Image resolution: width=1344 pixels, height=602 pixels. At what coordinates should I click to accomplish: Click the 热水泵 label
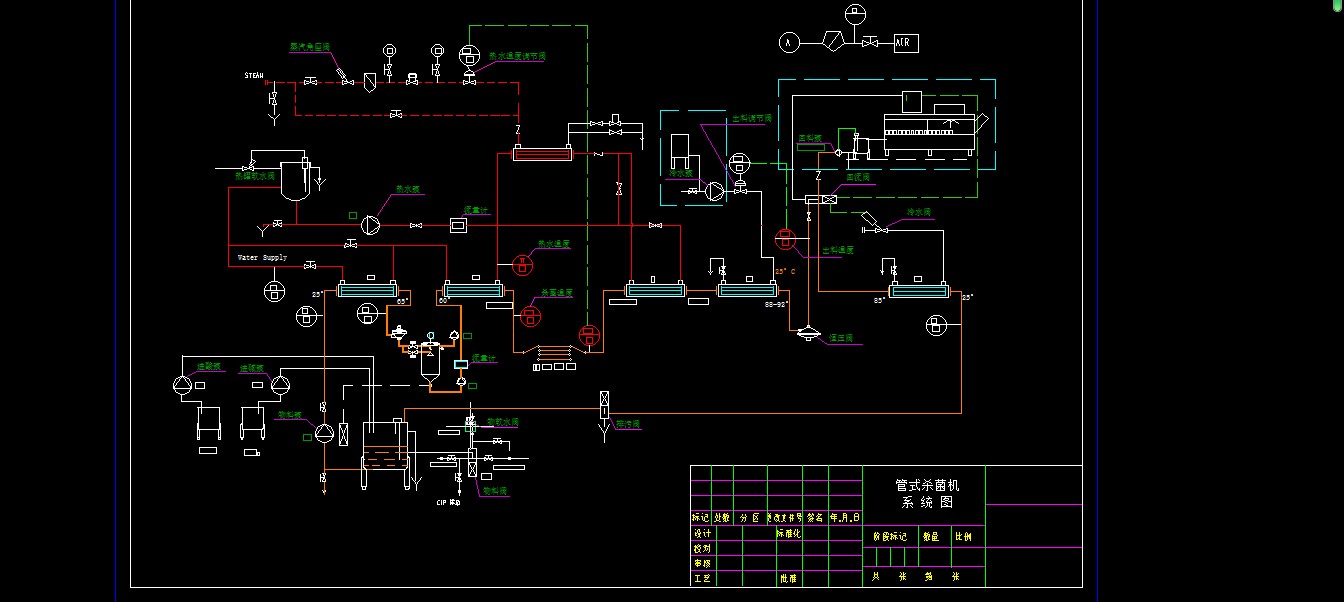pos(410,188)
